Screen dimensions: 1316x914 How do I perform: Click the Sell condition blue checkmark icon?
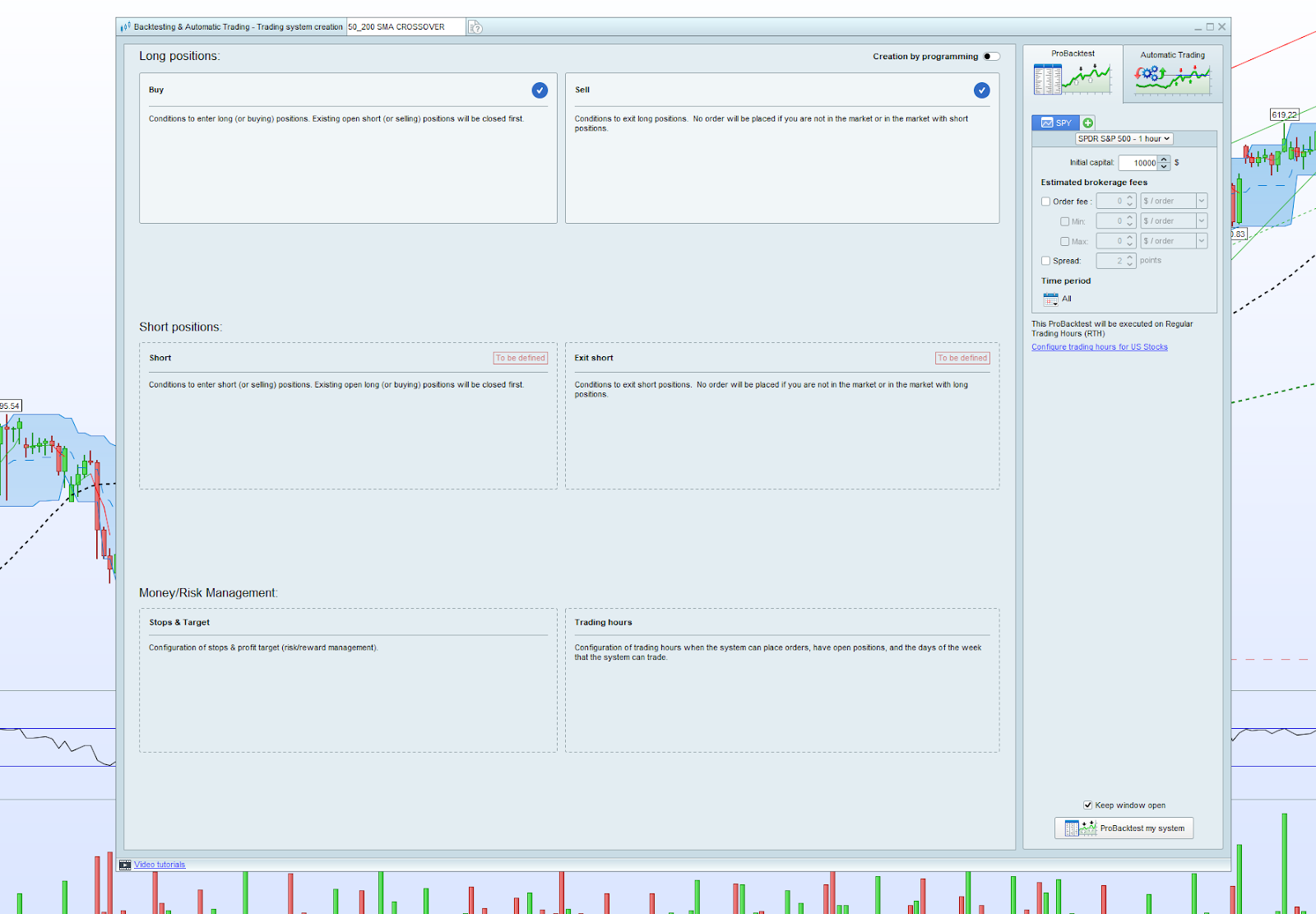coord(982,90)
